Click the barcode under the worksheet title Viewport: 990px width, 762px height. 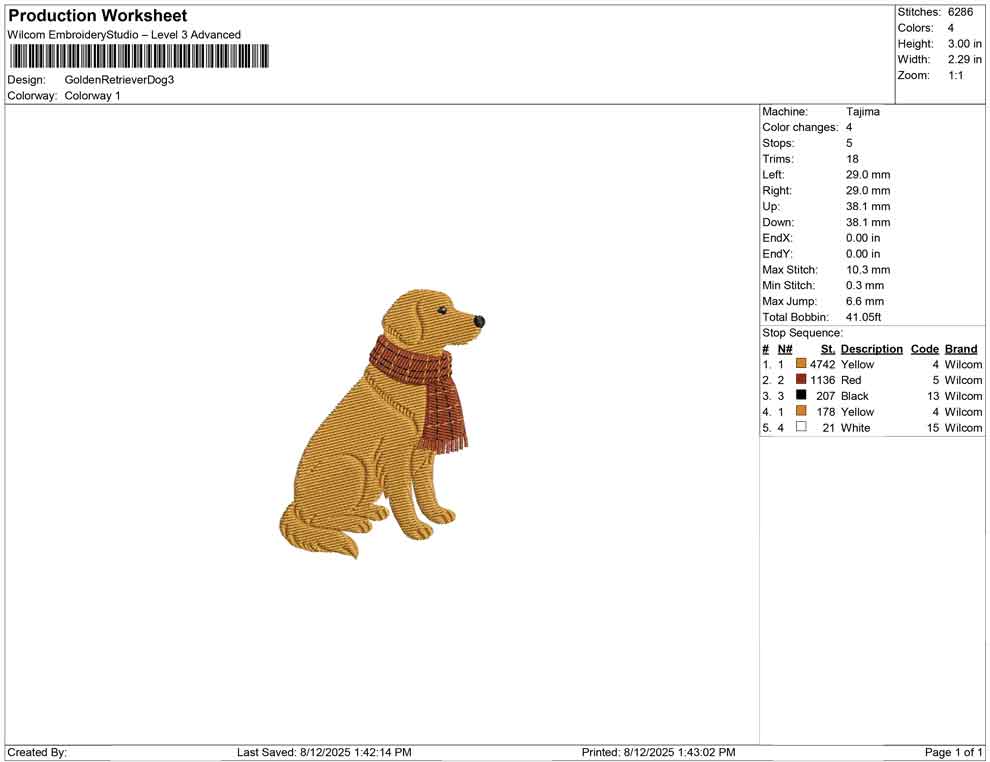pyautogui.click(x=139, y=56)
